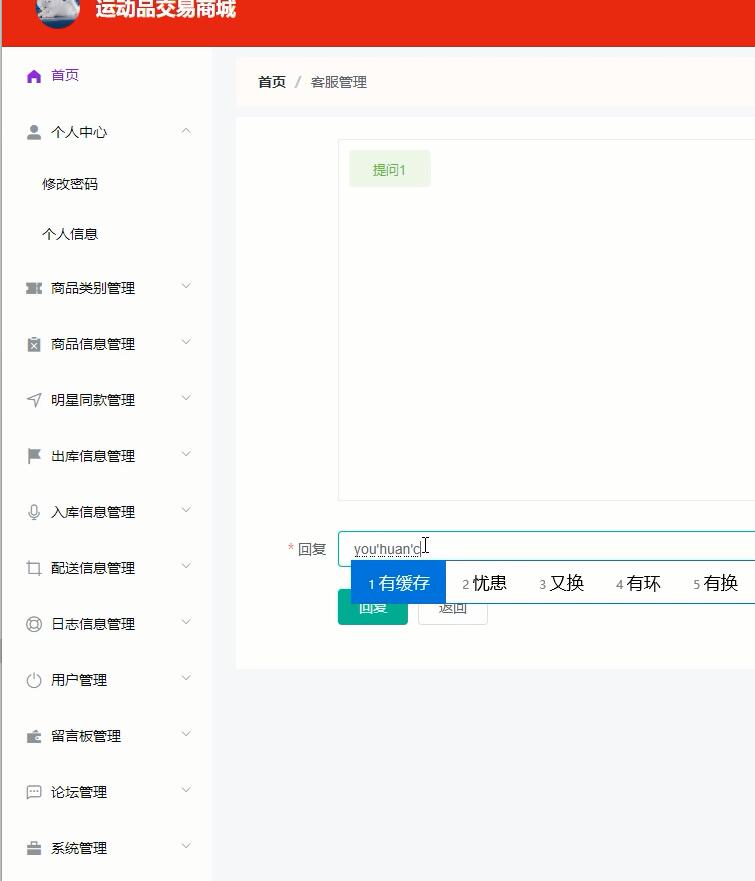The image size is (755, 881).
Task: Expand the 系统管理 chevron
Action: (x=186, y=846)
